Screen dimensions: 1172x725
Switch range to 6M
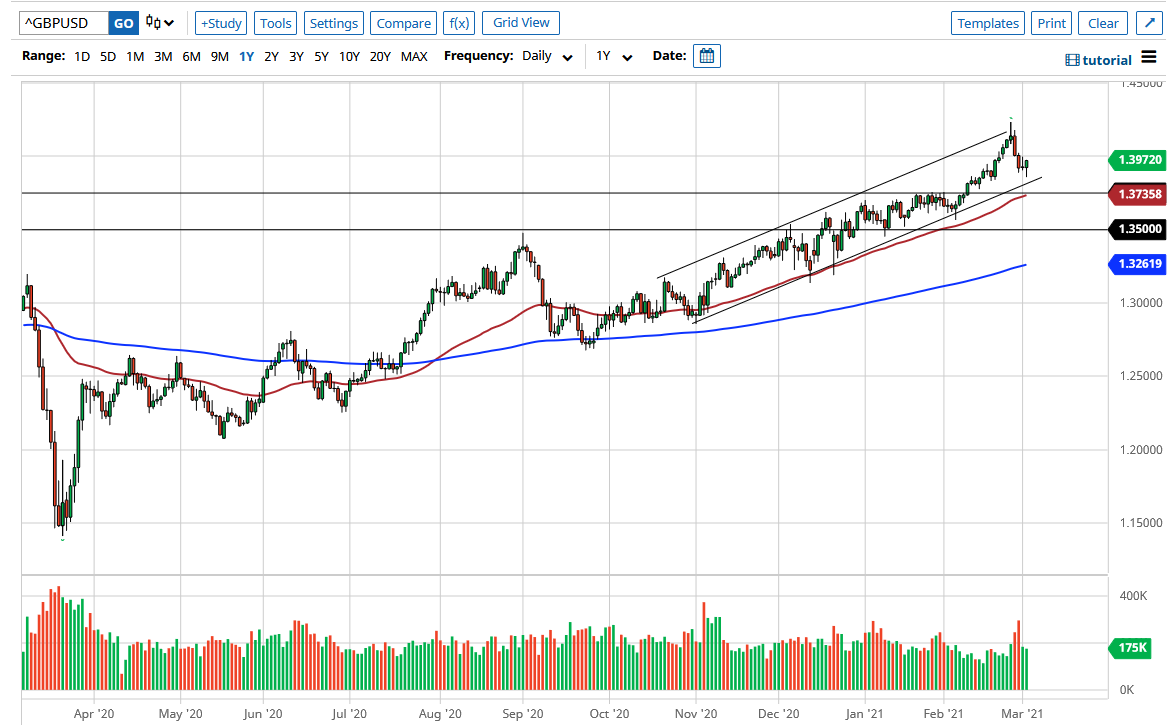click(x=191, y=56)
